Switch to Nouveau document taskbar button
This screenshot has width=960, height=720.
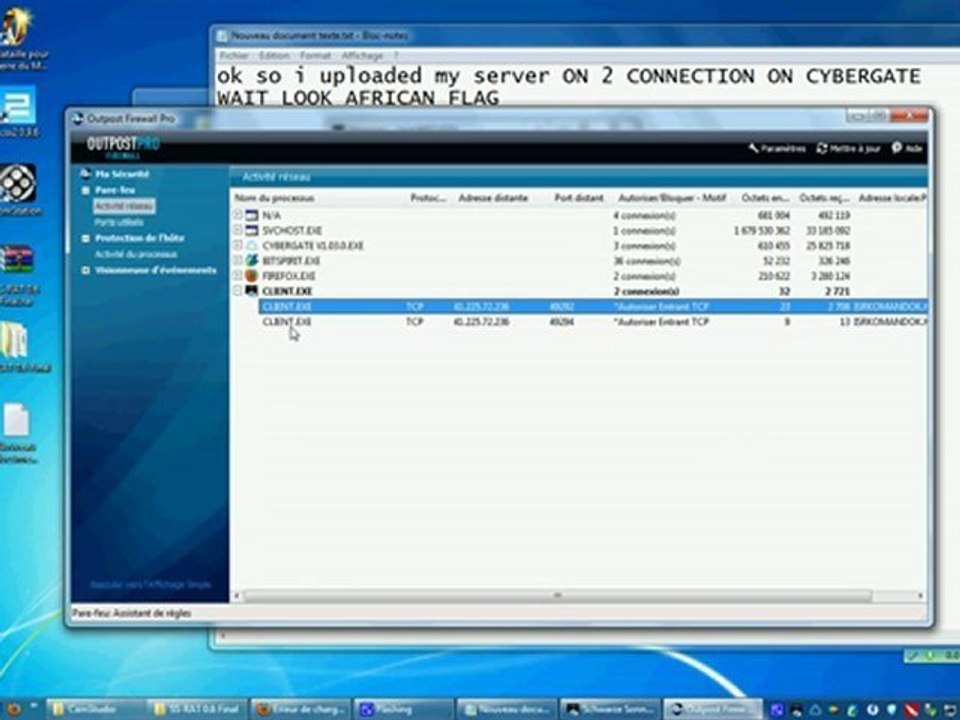pyautogui.click(x=506, y=709)
